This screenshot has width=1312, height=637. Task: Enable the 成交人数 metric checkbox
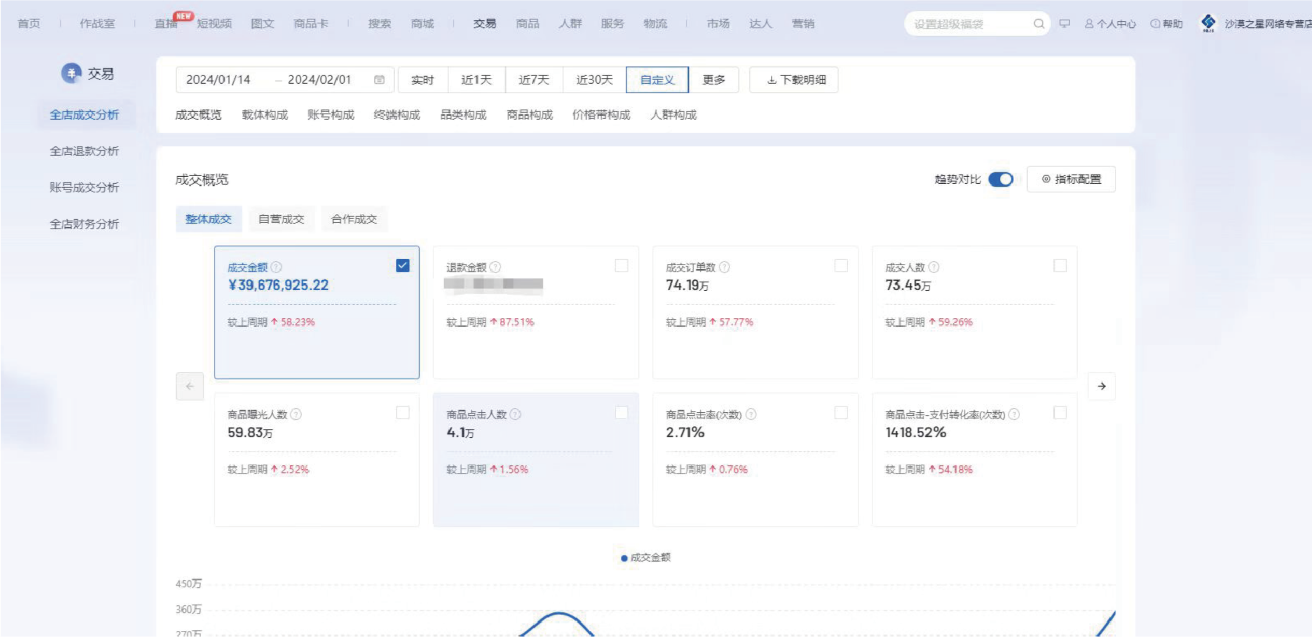[x=1060, y=266]
